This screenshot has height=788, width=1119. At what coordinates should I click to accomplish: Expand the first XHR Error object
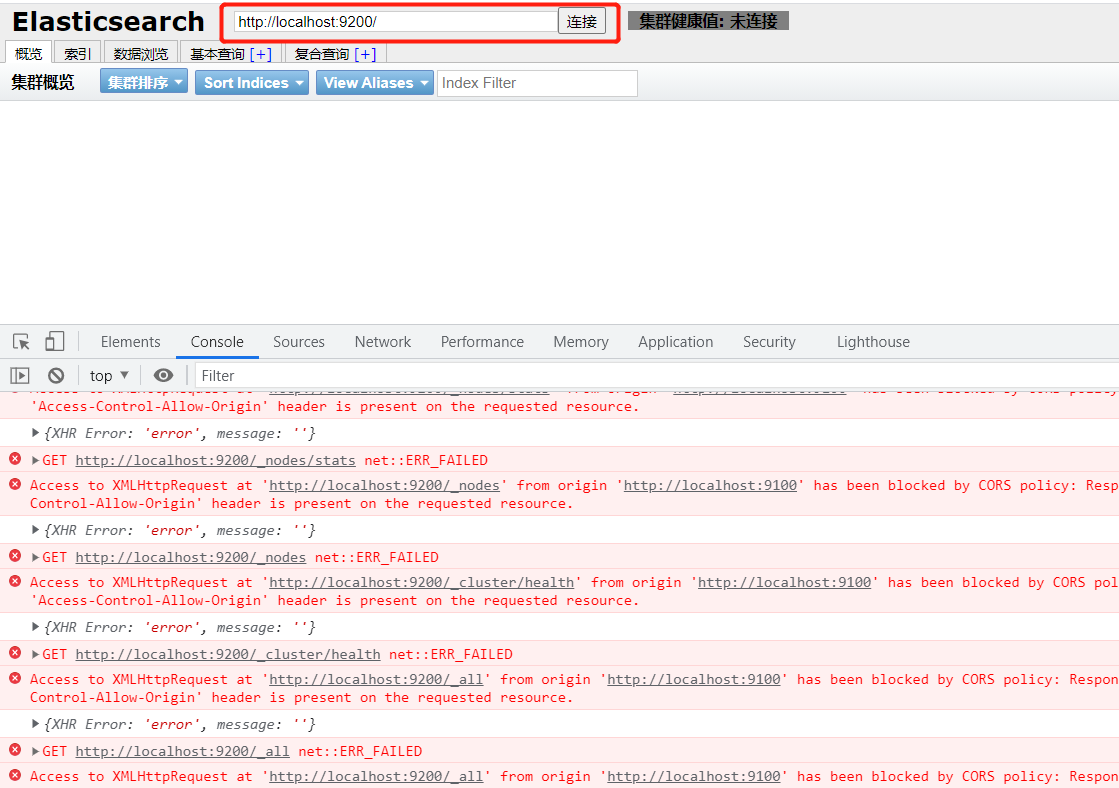pos(36,433)
